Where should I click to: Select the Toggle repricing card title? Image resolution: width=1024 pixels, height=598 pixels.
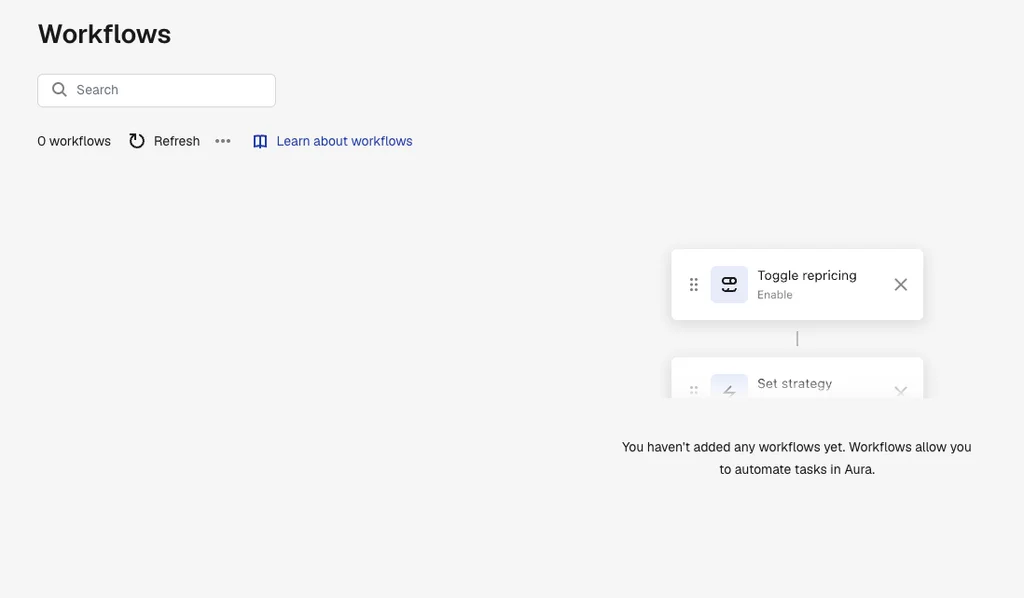807,275
